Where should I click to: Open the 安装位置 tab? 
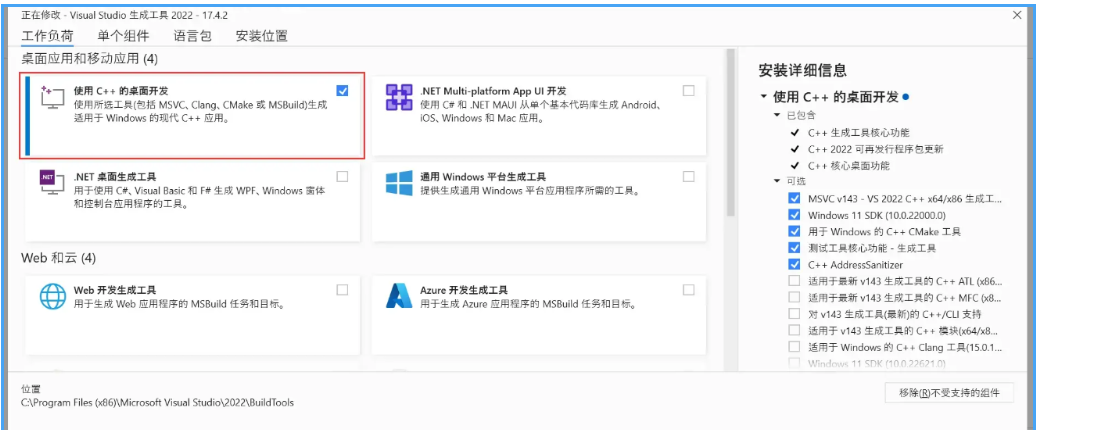pos(261,36)
